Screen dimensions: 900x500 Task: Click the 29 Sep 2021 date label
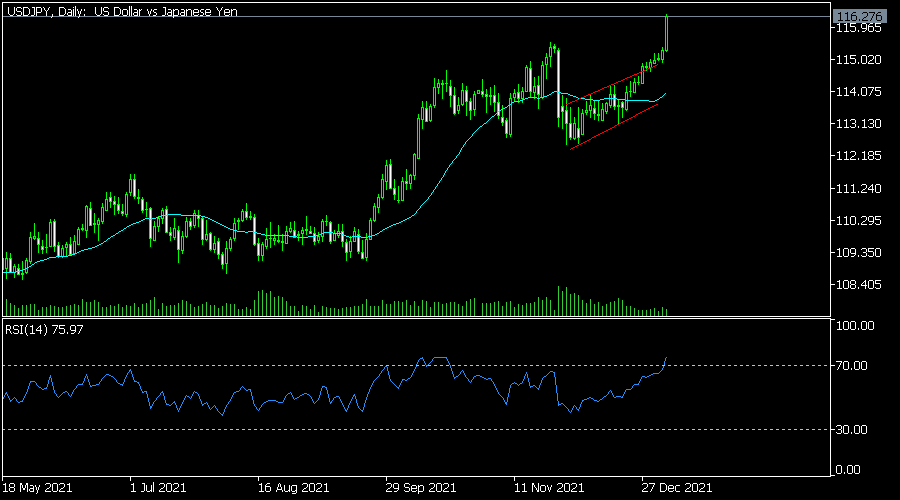coord(421,488)
